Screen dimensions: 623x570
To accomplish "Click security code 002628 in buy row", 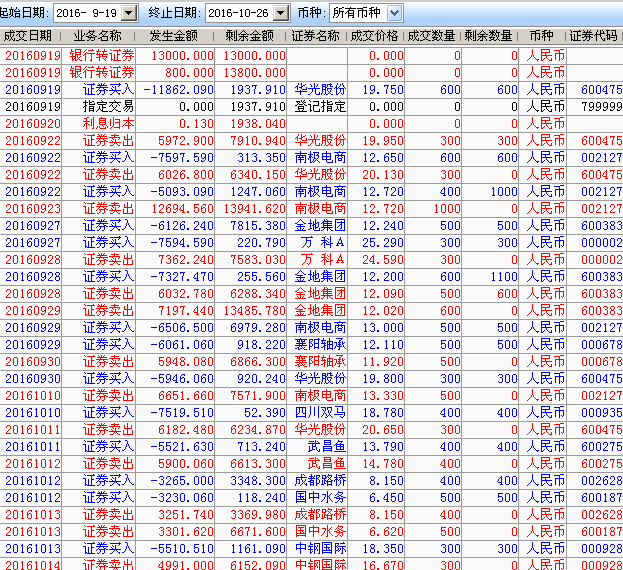I will click(x=601, y=481).
